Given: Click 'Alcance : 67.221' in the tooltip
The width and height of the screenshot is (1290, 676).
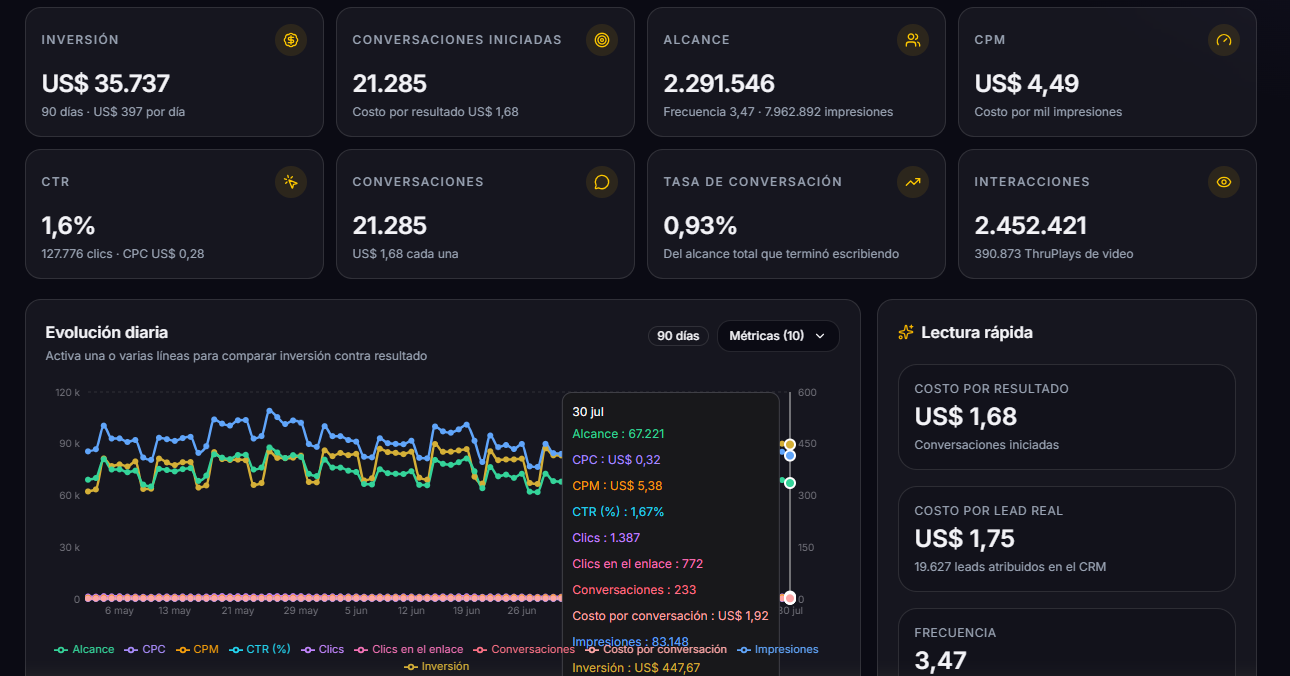Looking at the screenshot, I should point(618,434).
